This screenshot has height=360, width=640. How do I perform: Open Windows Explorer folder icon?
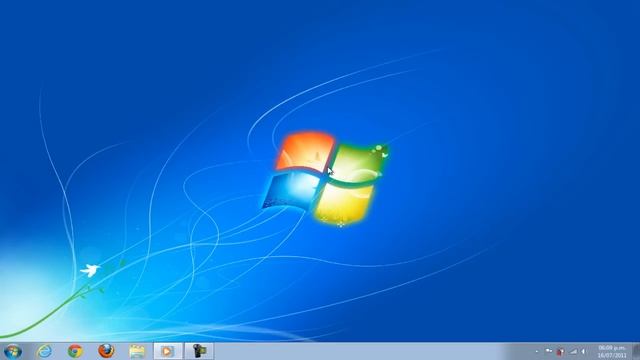[x=137, y=351]
